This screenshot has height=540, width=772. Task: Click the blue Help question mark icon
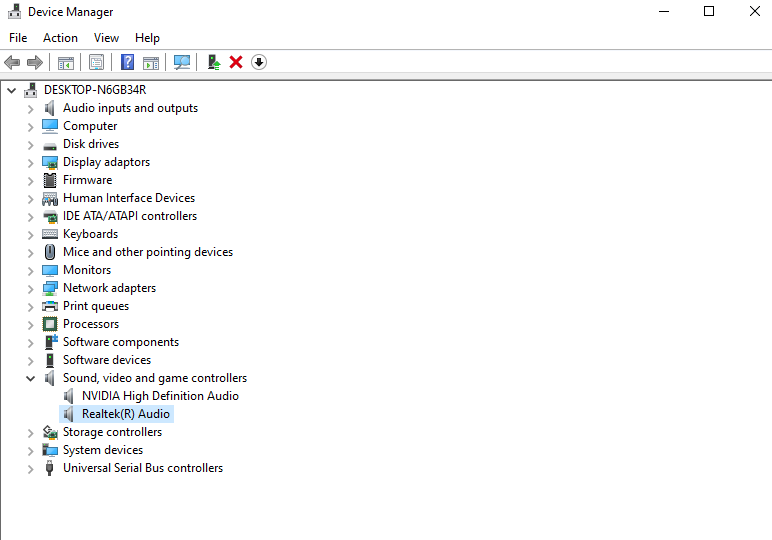point(128,62)
